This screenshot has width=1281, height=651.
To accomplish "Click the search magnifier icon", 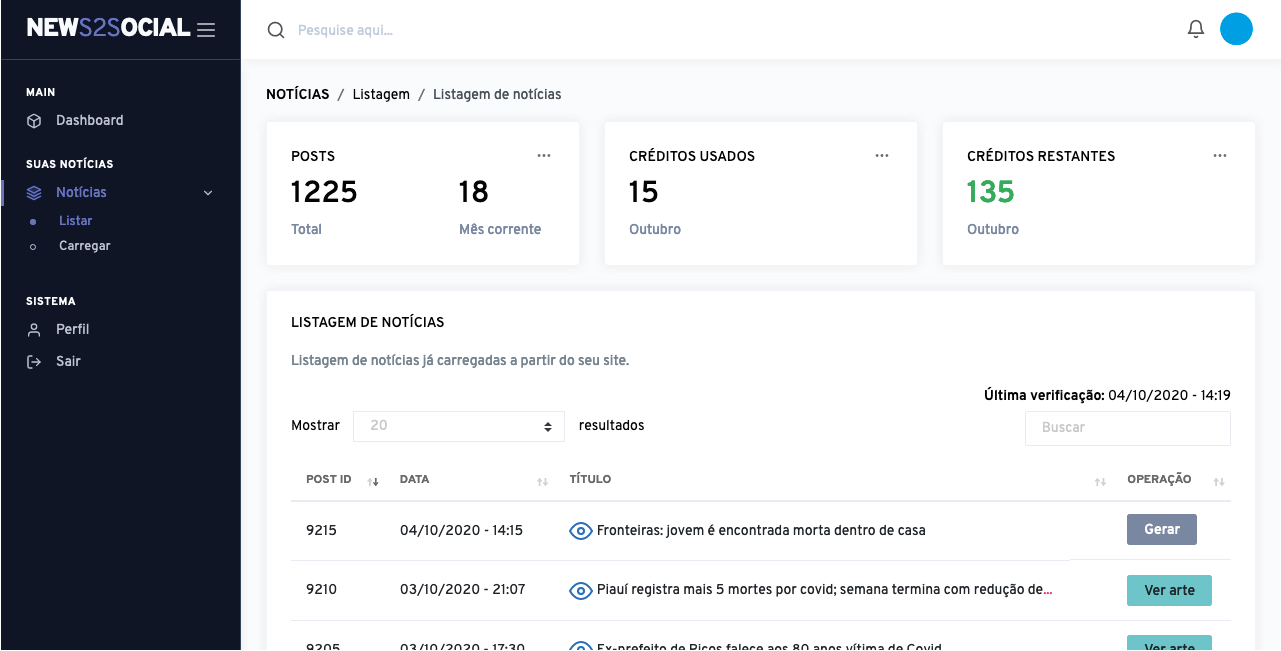I will pyautogui.click(x=276, y=30).
